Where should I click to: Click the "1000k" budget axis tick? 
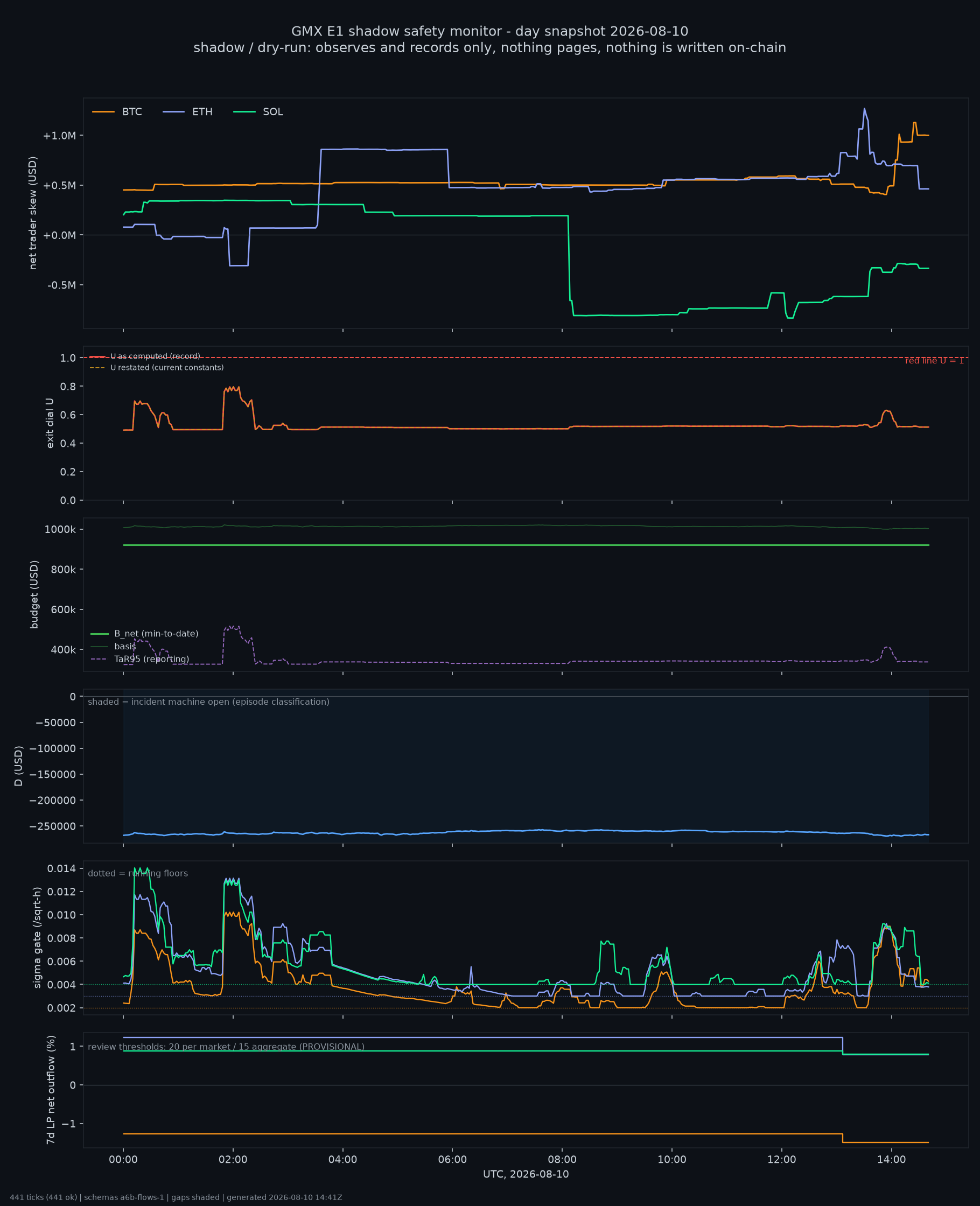60,529
